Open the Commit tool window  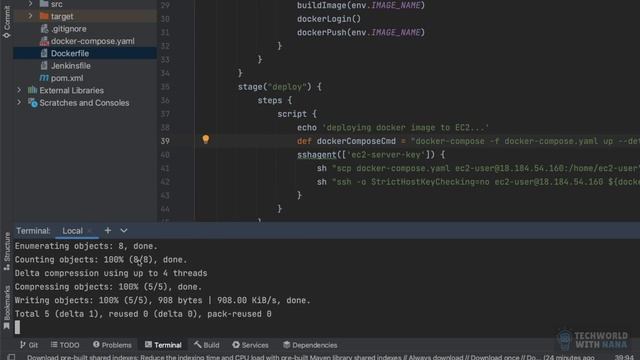7,21
